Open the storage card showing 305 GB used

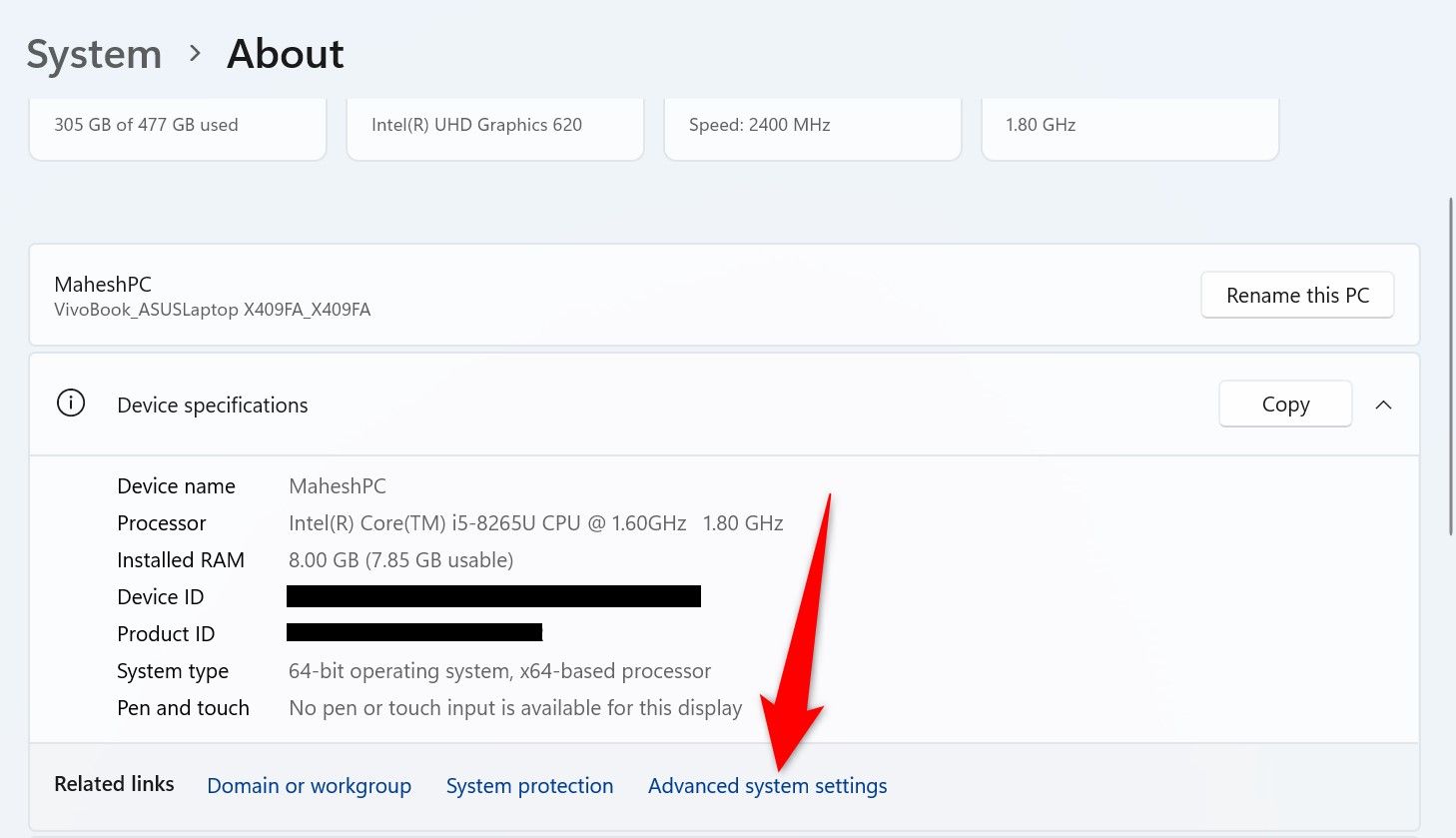click(x=178, y=126)
